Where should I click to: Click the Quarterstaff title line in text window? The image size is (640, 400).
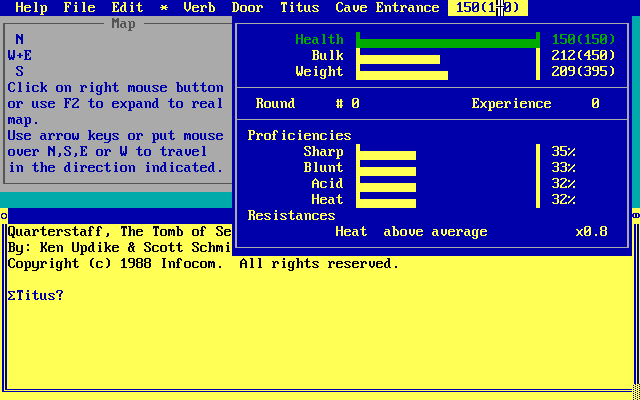[x=120, y=231]
